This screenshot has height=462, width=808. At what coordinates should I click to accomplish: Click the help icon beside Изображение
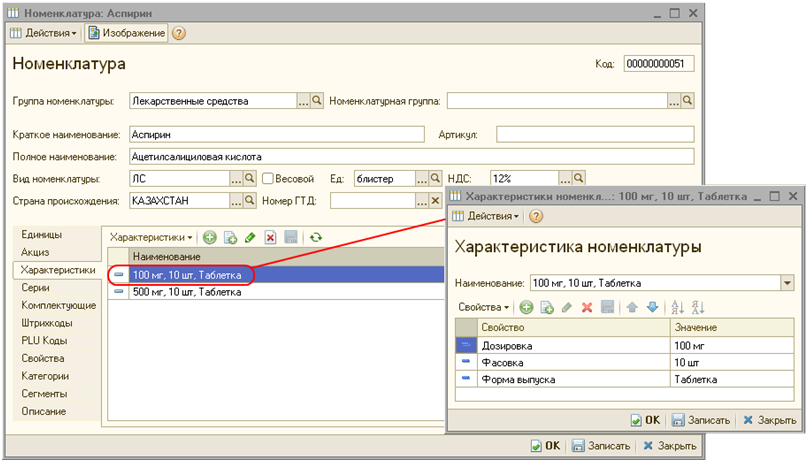click(x=179, y=33)
